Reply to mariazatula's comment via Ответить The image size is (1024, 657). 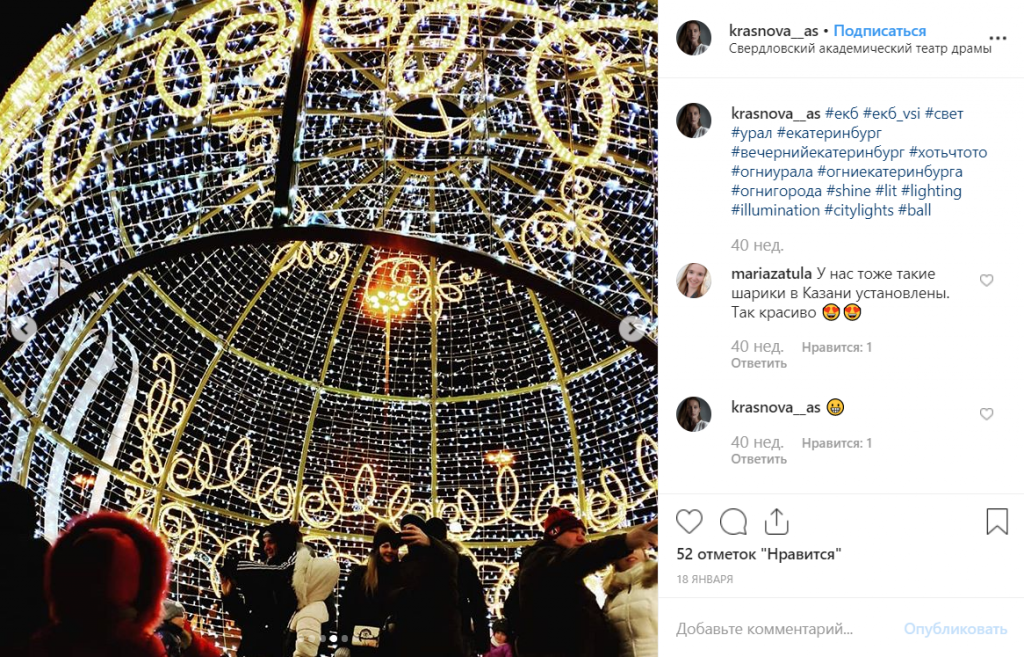759,363
